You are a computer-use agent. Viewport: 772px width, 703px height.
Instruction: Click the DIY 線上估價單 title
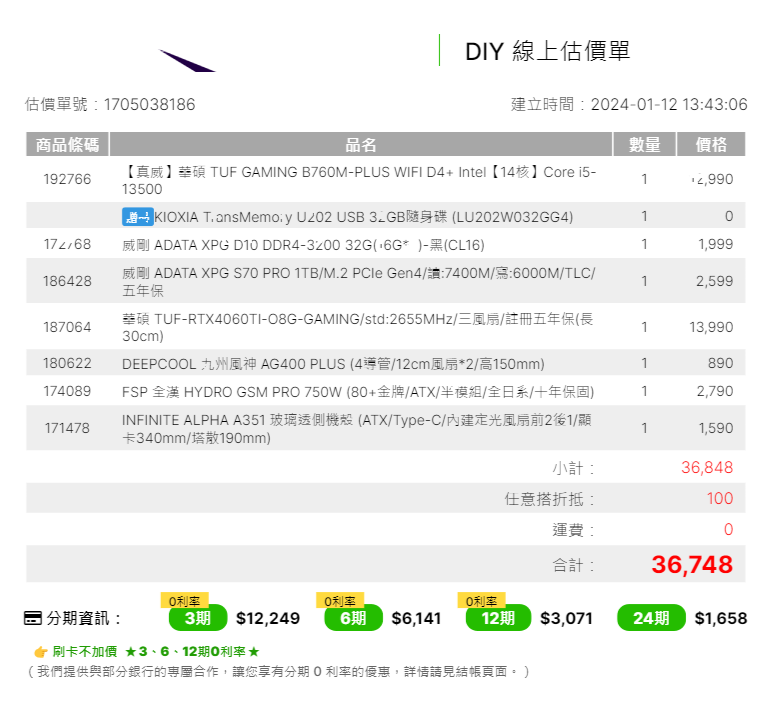[x=547, y=51]
